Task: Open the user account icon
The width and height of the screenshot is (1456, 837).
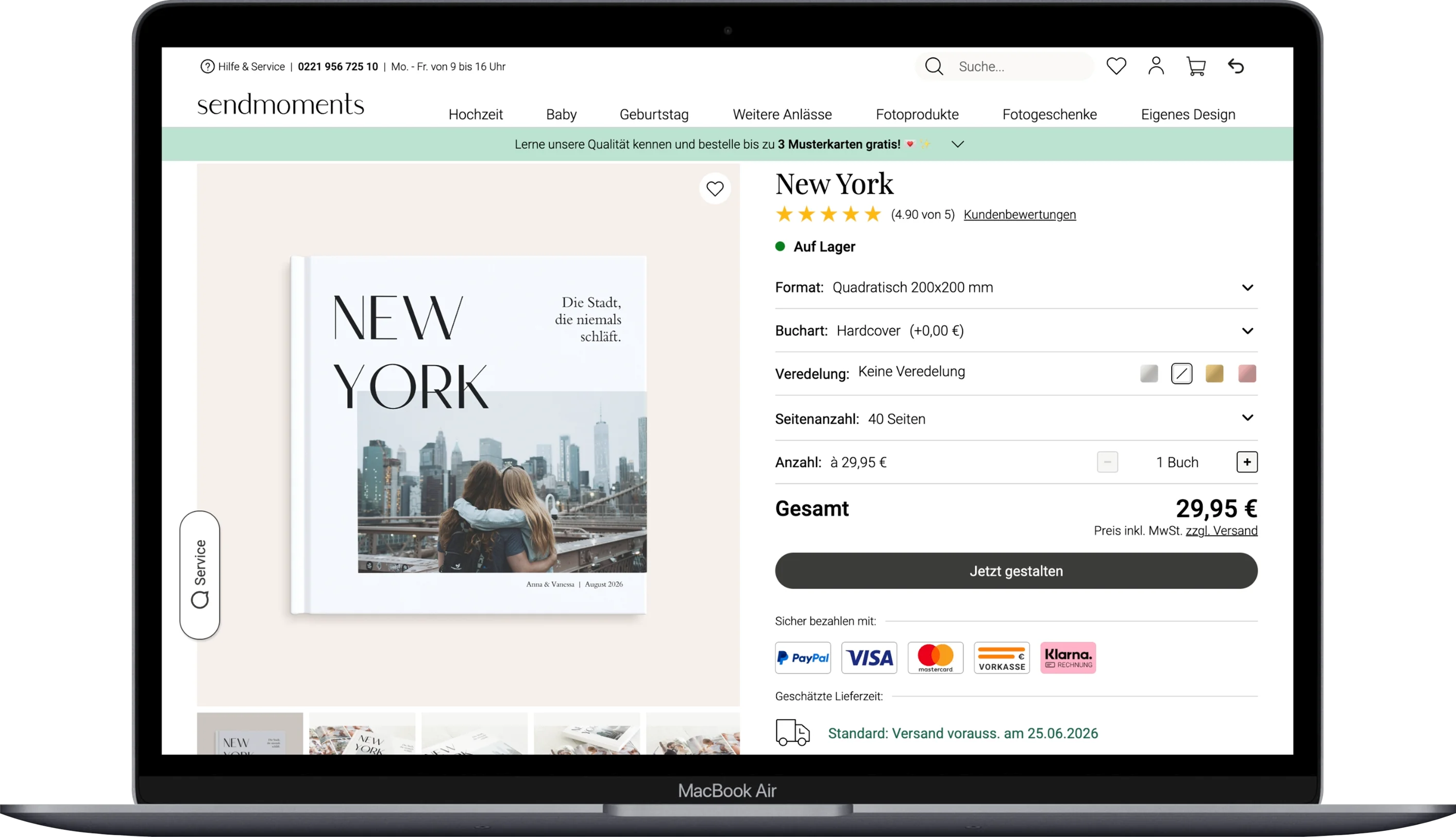Action: point(1156,66)
